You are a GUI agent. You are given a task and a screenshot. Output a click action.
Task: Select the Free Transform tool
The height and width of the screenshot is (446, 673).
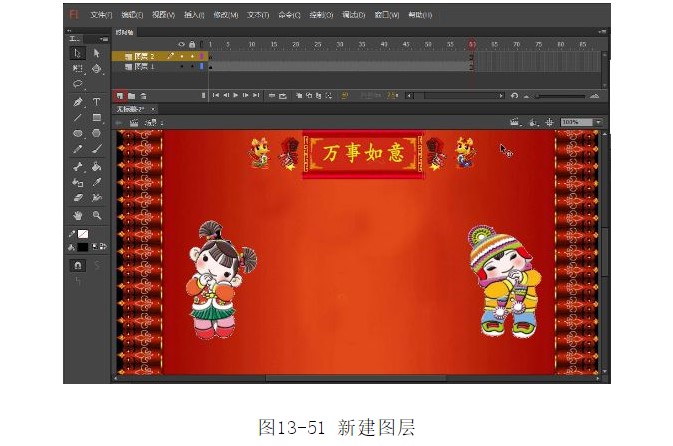point(78,69)
